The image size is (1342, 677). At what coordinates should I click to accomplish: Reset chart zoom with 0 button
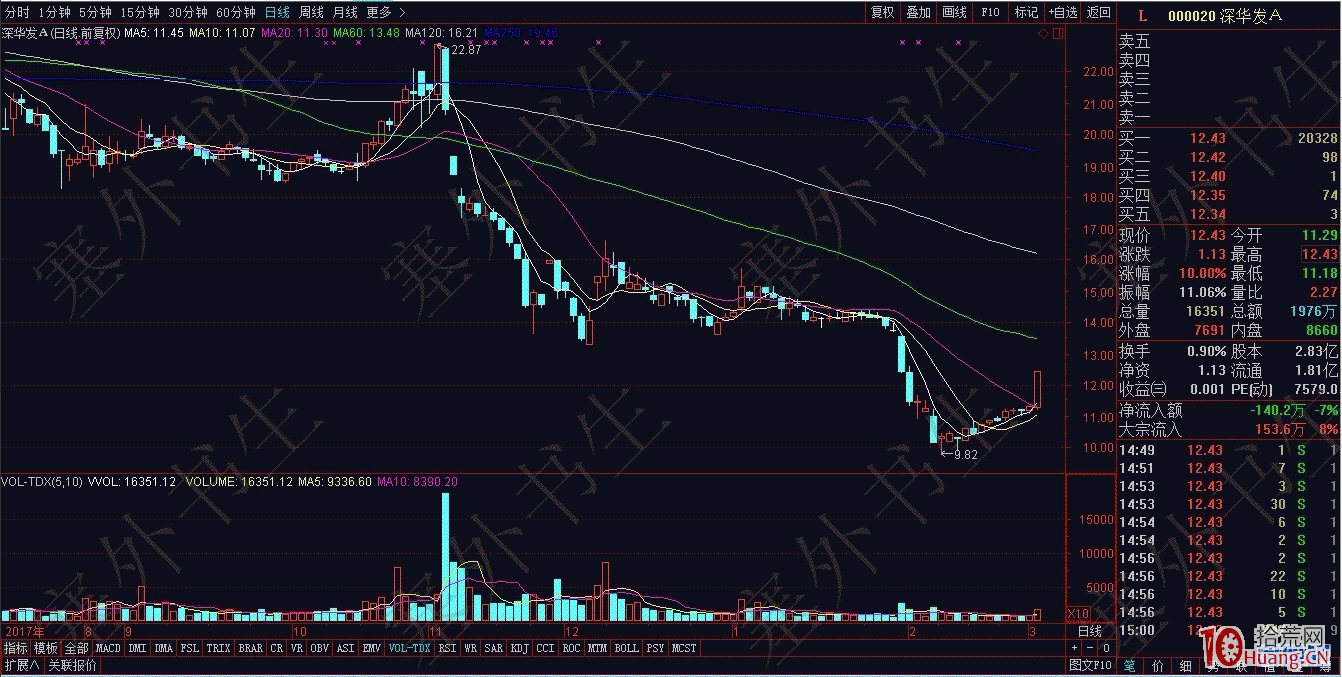pos(1106,648)
